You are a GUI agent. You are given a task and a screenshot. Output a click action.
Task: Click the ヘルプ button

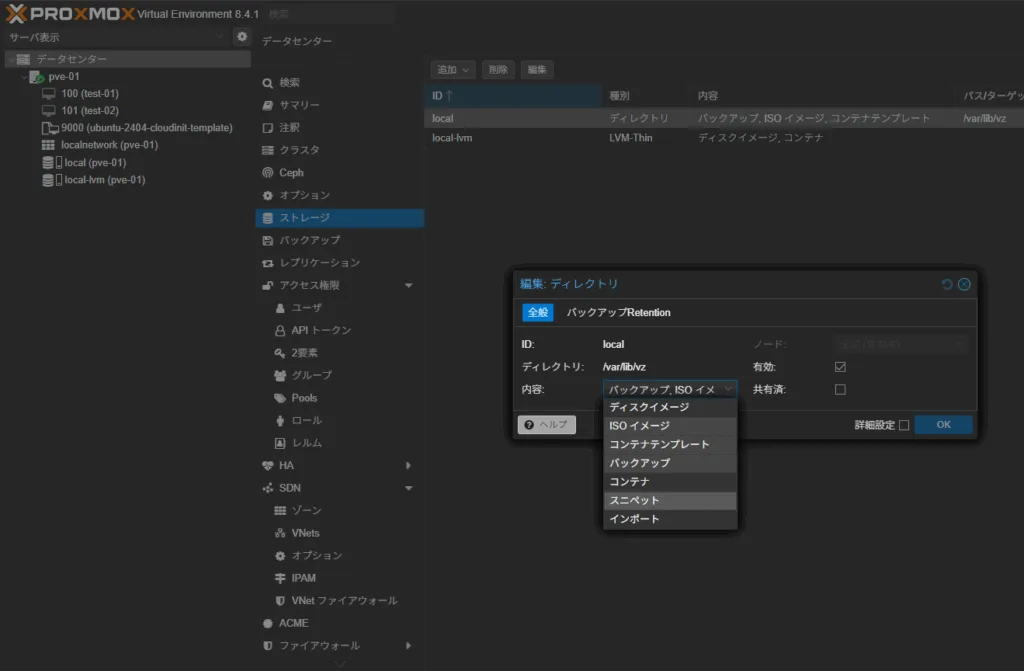point(547,425)
